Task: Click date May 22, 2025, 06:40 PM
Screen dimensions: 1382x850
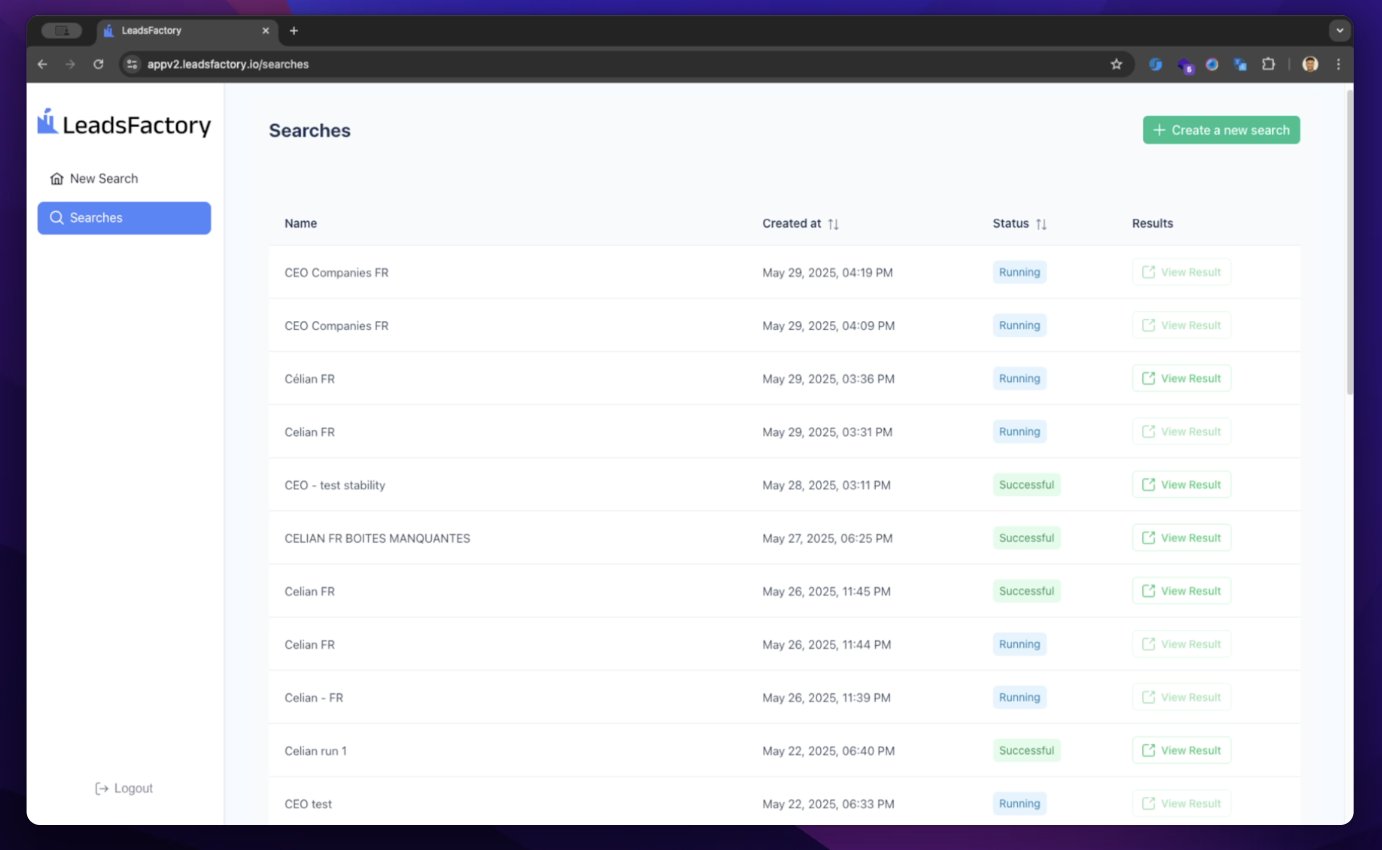Action: pos(828,751)
